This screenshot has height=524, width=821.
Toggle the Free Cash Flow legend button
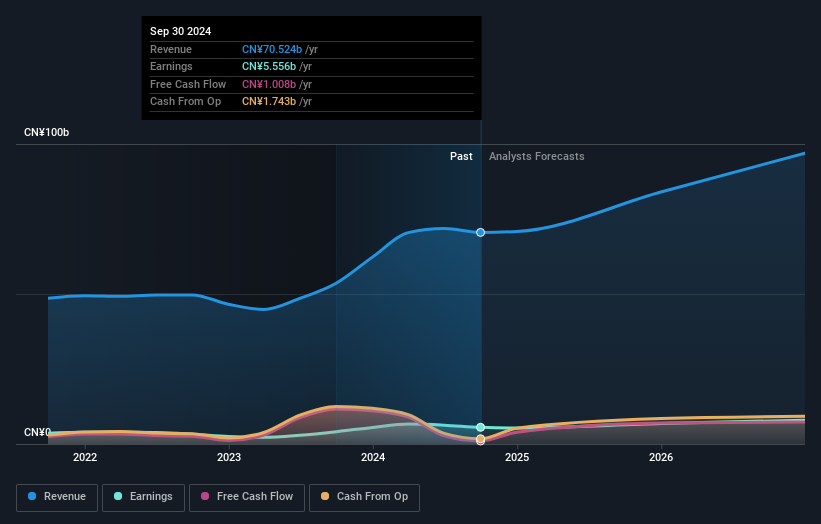(x=247, y=497)
